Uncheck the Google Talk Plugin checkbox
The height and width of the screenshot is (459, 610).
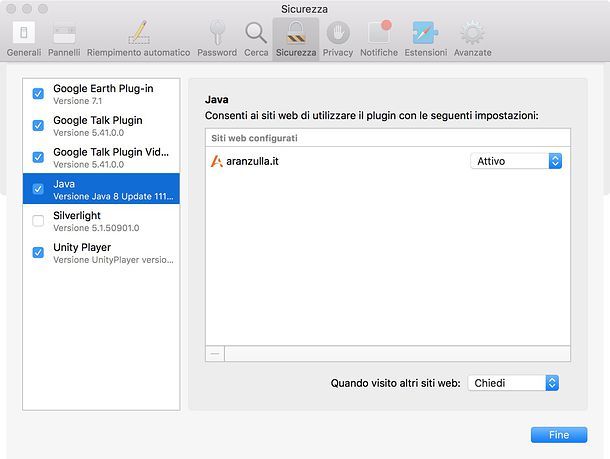[x=38, y=126]
